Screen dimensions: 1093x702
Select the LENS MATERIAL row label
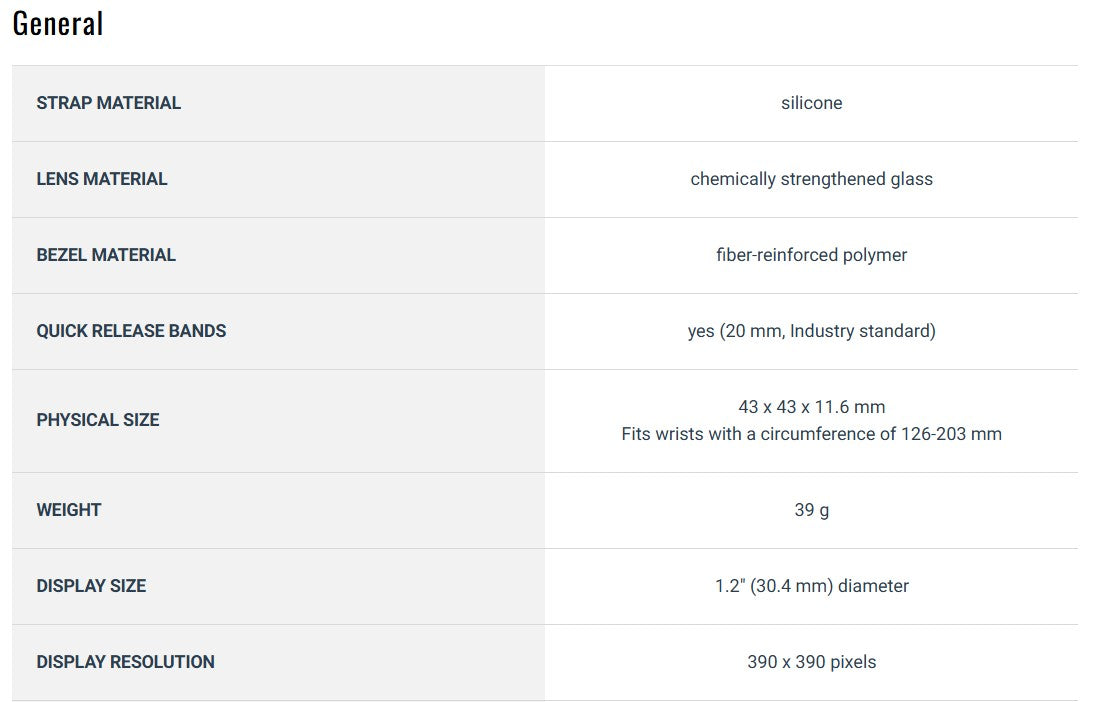(x=102, y=179)
